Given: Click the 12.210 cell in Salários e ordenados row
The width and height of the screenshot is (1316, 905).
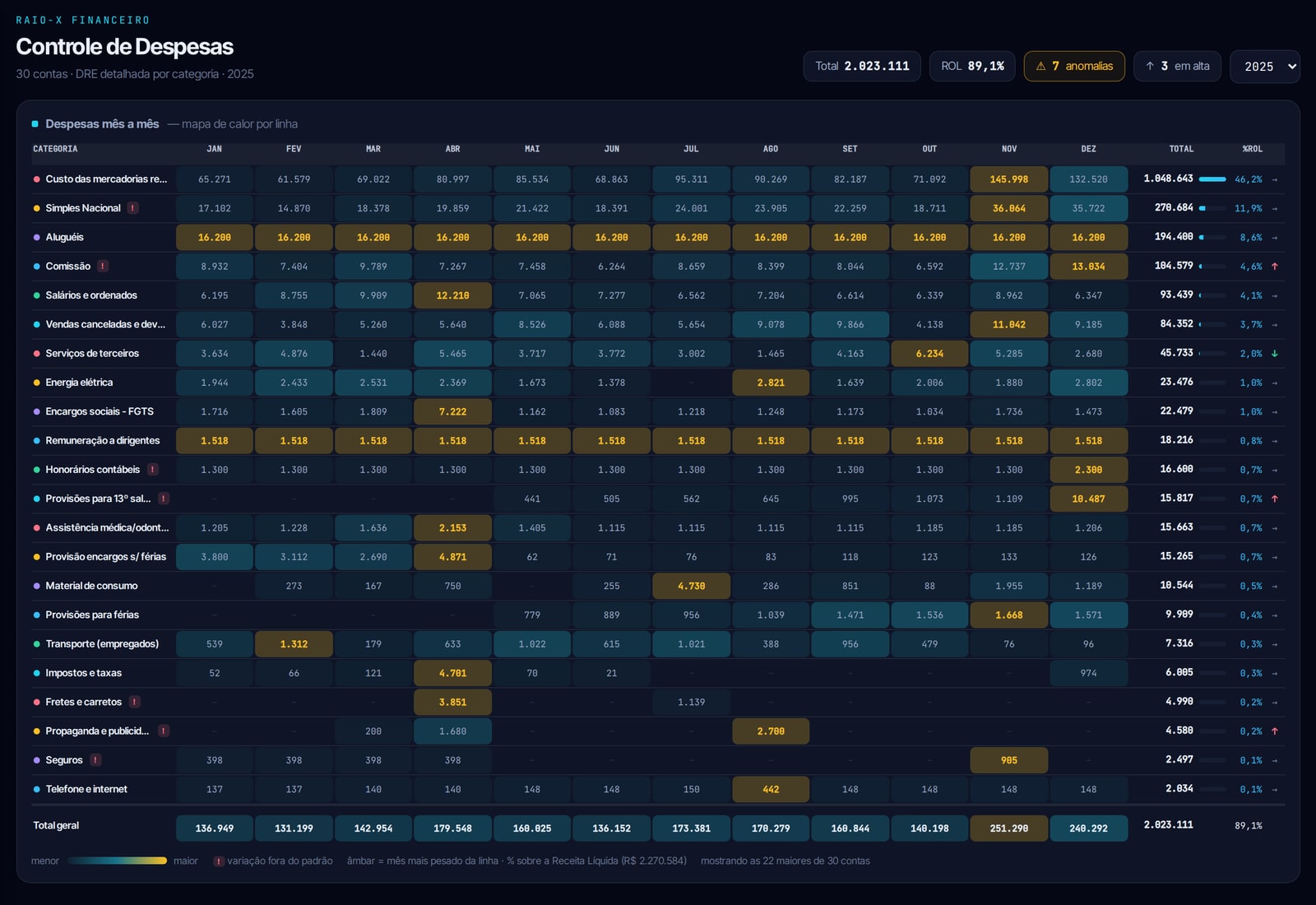Looking at the screenshot, I should coord(452,295).
